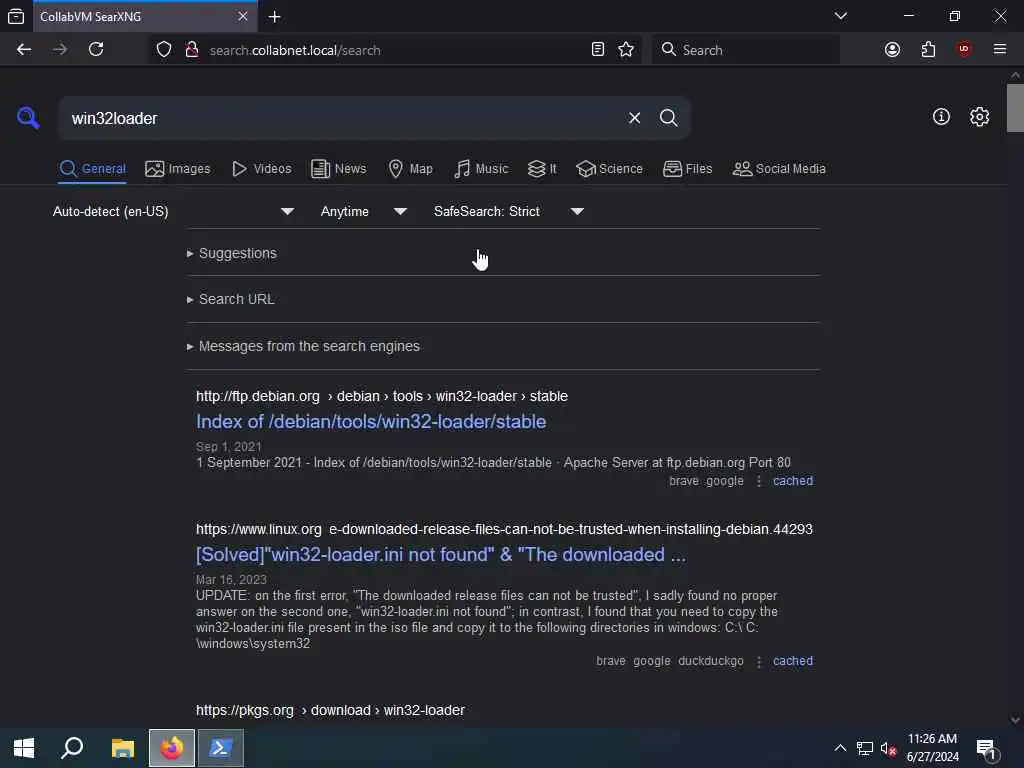
Task: Click the www.linux.org result URL
Action: 504,529
